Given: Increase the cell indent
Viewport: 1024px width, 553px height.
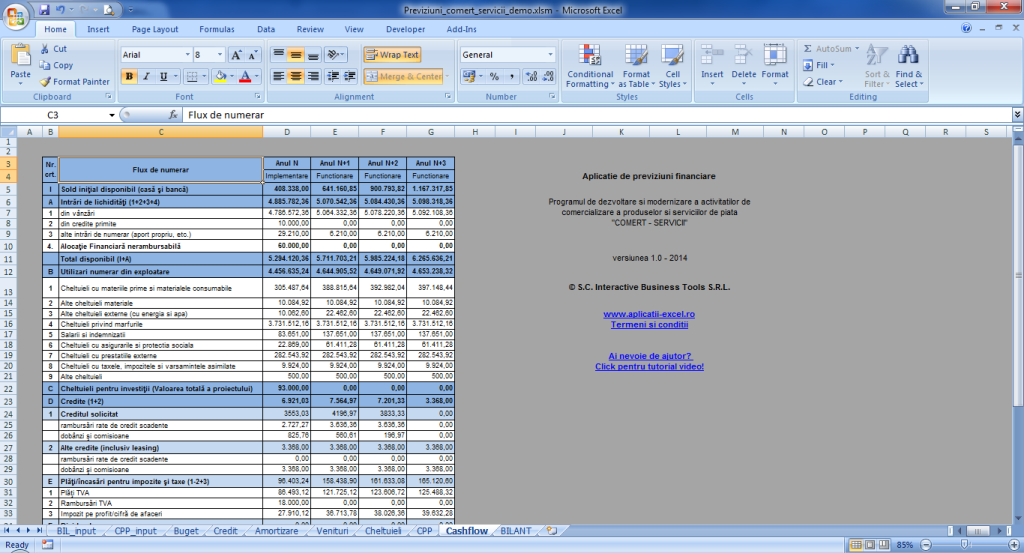Looking at the screenshot, I should click(350, 76).
